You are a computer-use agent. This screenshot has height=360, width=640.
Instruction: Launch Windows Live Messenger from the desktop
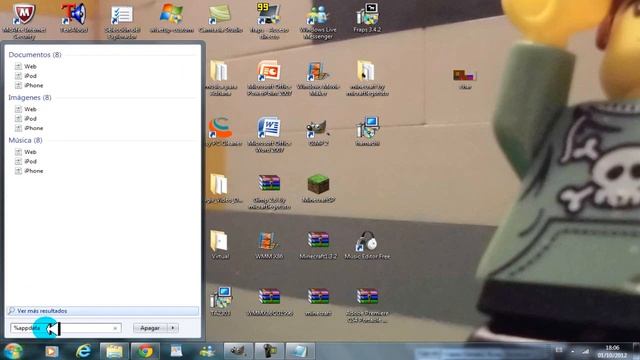[x=318, y=21]
